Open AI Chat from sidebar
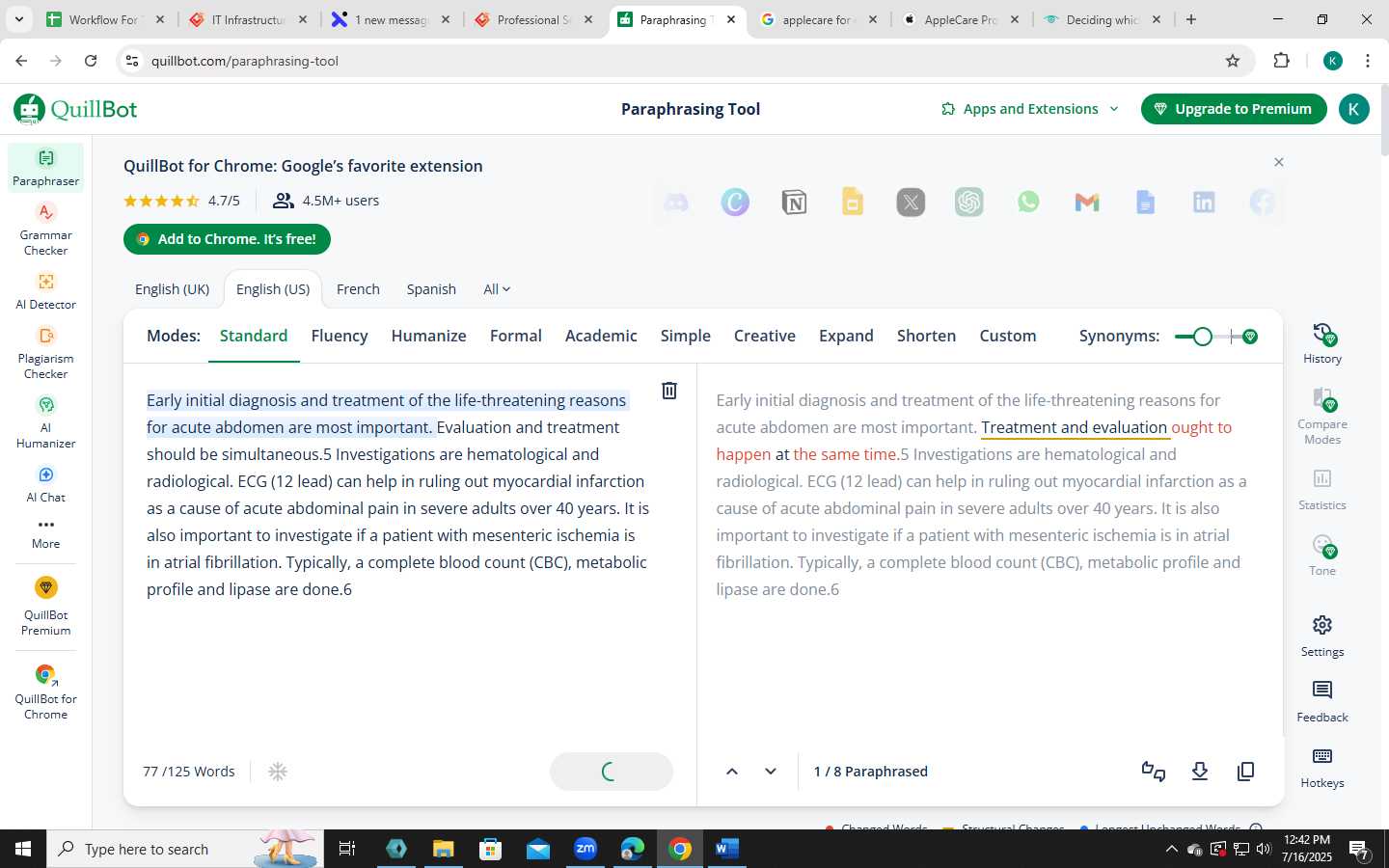Viewport: 1389px width, 868px height. (x=45, y=484)
